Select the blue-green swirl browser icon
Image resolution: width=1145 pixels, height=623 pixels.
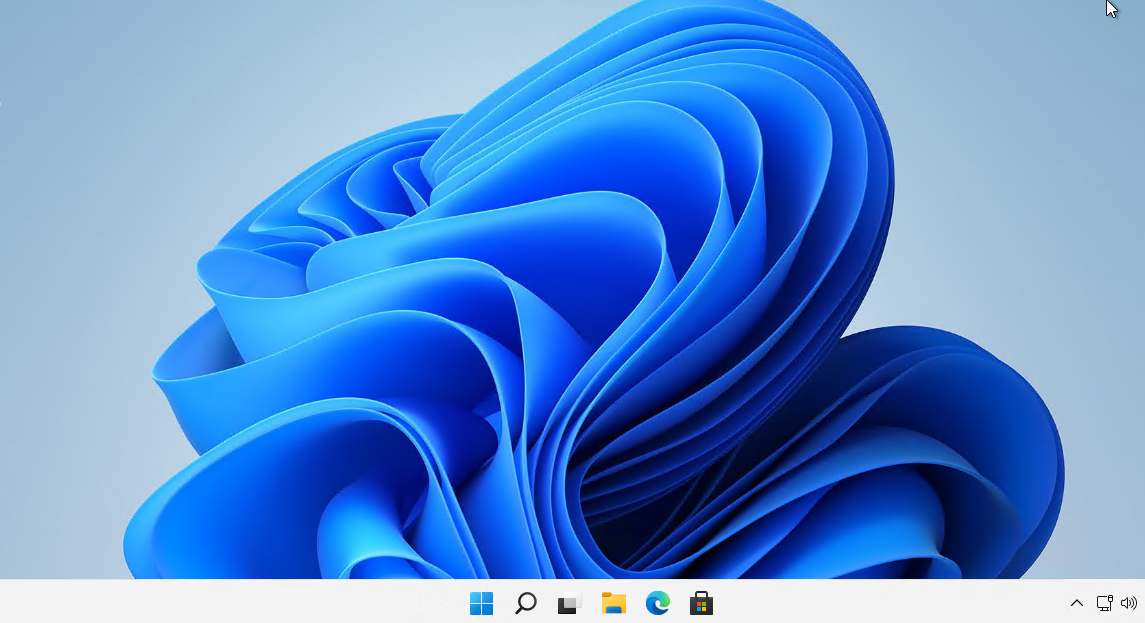point(657,603)
